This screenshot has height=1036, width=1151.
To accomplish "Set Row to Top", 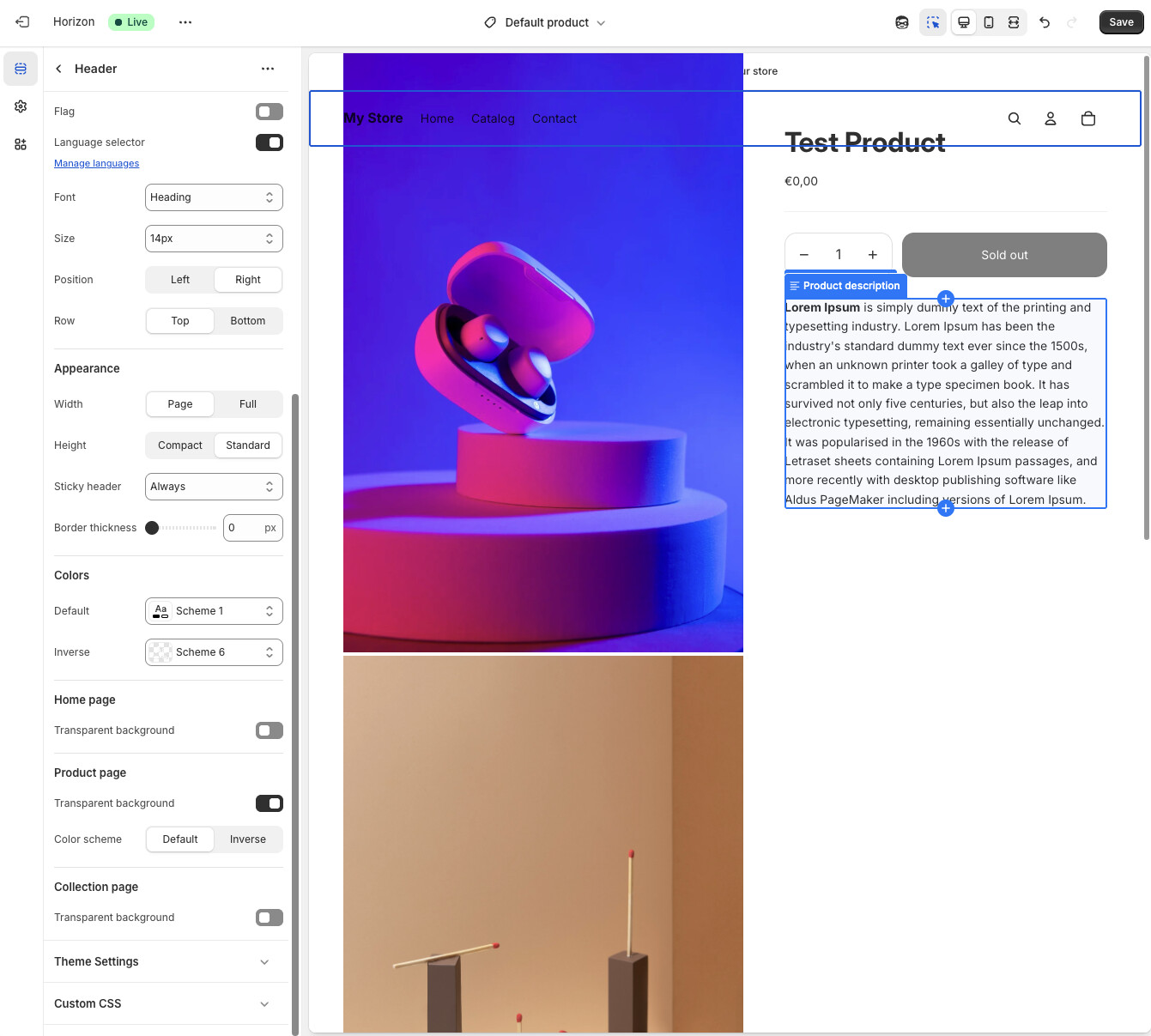I will [180, 321].
